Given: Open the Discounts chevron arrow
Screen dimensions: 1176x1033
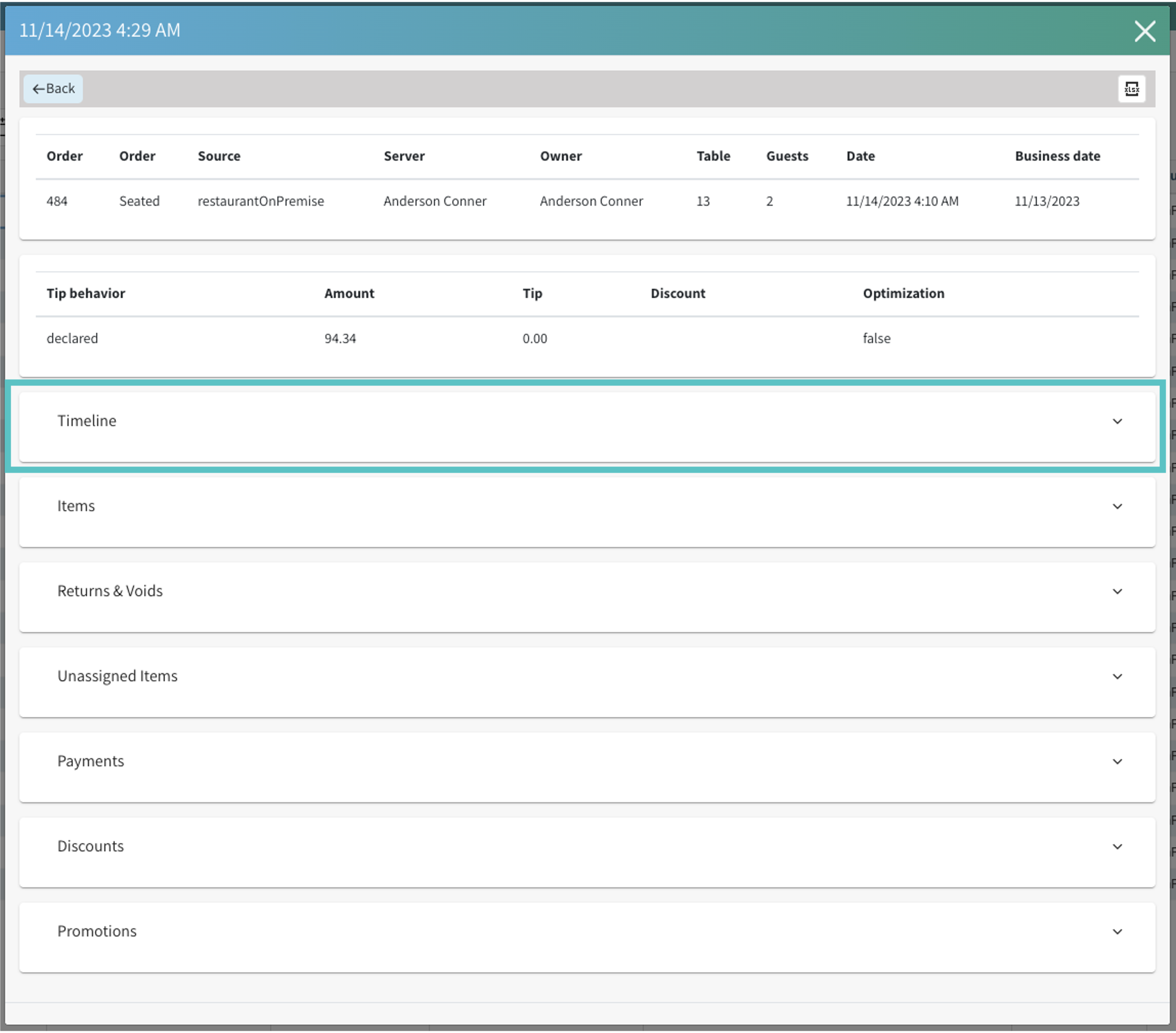Looking at the screenshot, I should 1117,847.
